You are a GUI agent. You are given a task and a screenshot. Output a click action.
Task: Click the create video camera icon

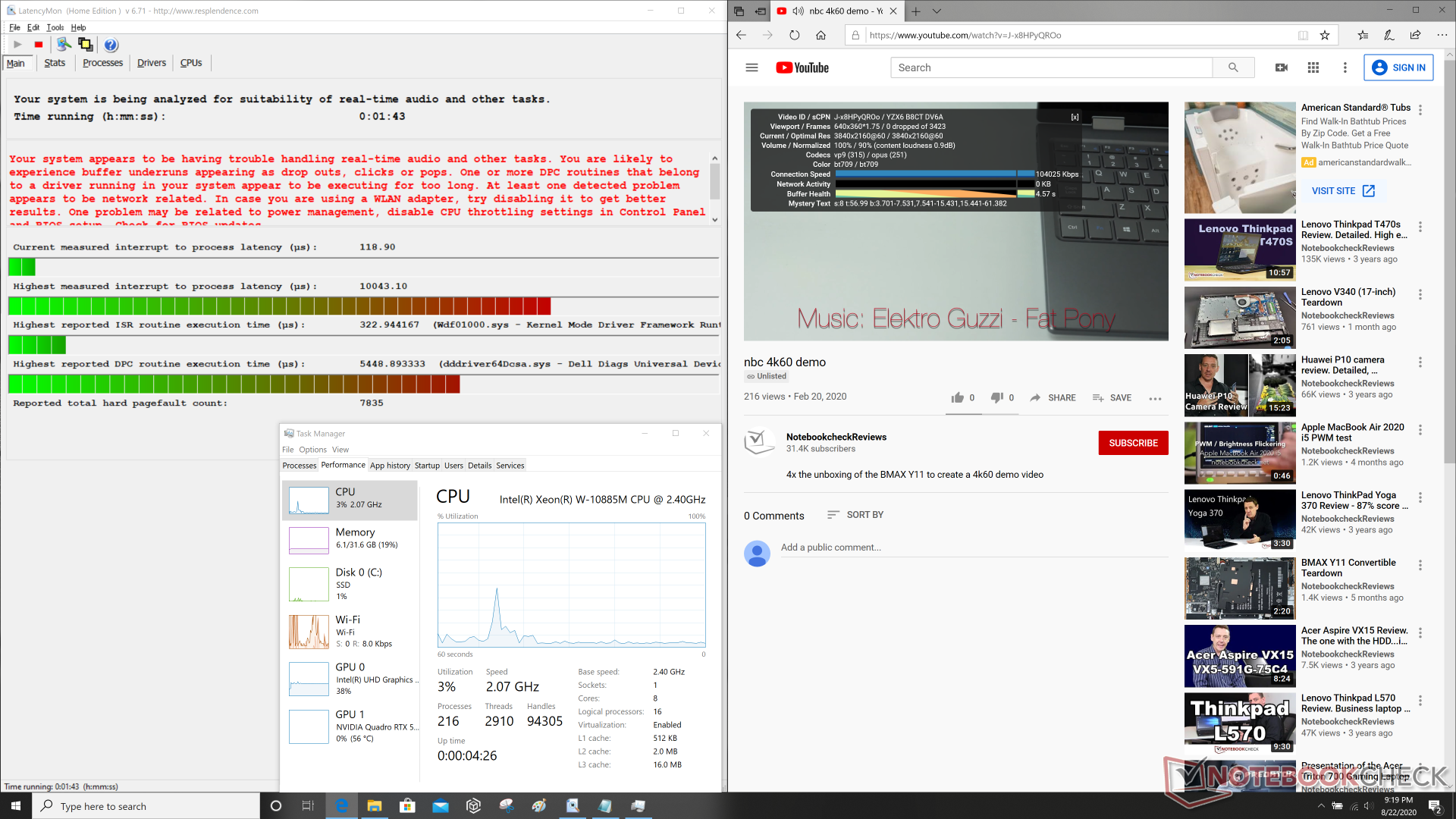click(1282, 67)
